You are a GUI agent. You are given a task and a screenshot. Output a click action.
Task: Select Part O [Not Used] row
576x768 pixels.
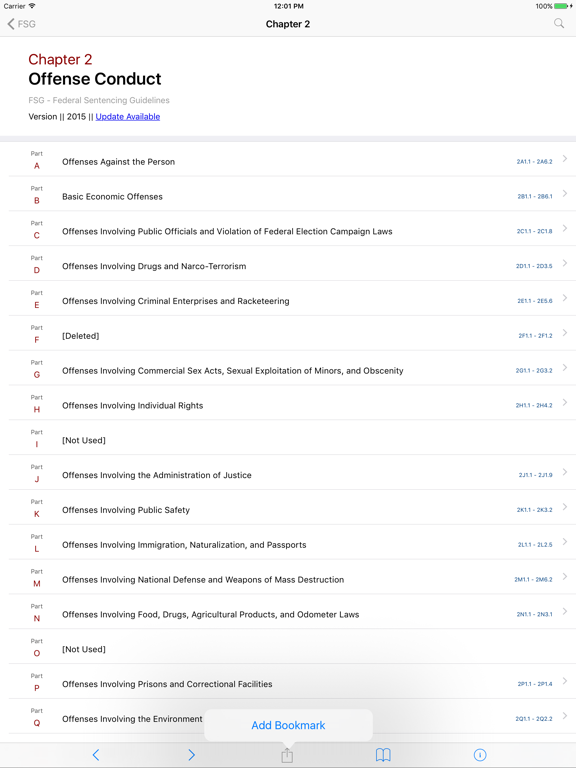pos(288,646)
